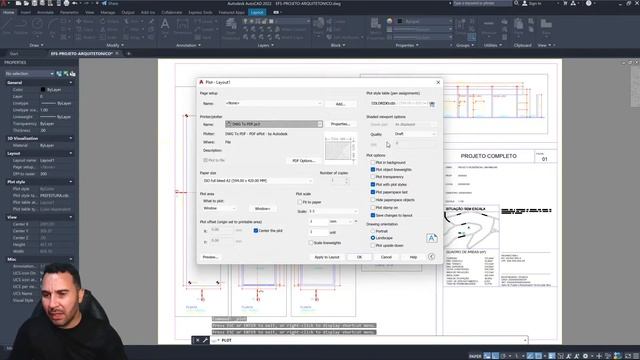Screen dimensions: 640x360
Task: Enable Fit to paper checkbox
Action: pyautogui.click(x=300, y=202)
